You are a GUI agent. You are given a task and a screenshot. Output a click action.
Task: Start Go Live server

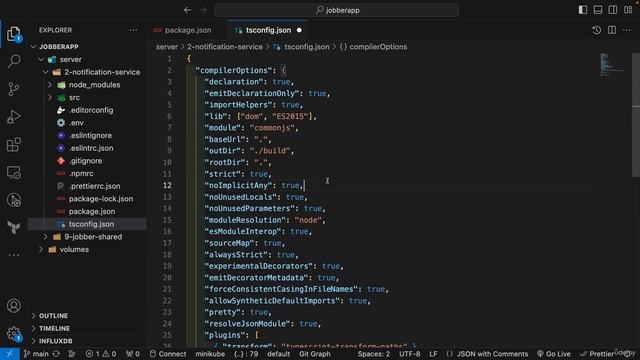[x=553, y=354]
